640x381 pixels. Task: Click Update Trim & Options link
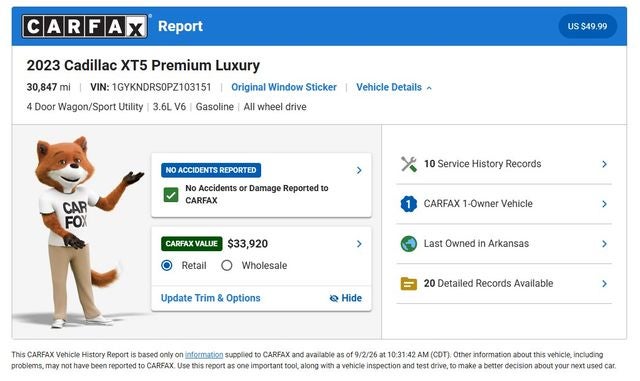click(210, 298)
